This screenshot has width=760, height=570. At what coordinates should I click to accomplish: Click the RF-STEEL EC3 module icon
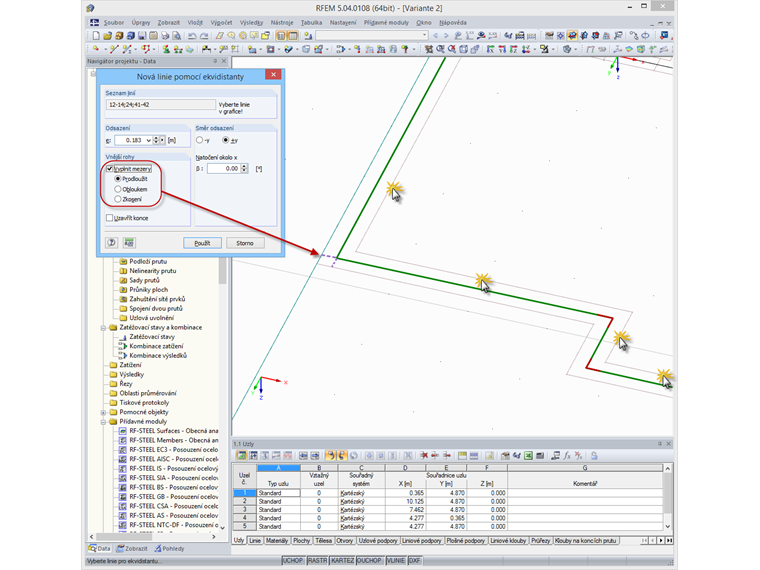pyautogui.click(x=123, y=450)
